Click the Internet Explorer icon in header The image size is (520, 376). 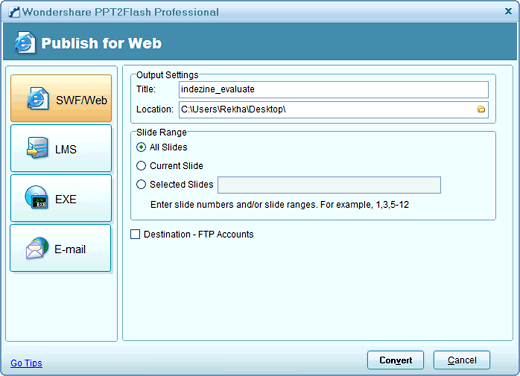(x=24, y=43)
